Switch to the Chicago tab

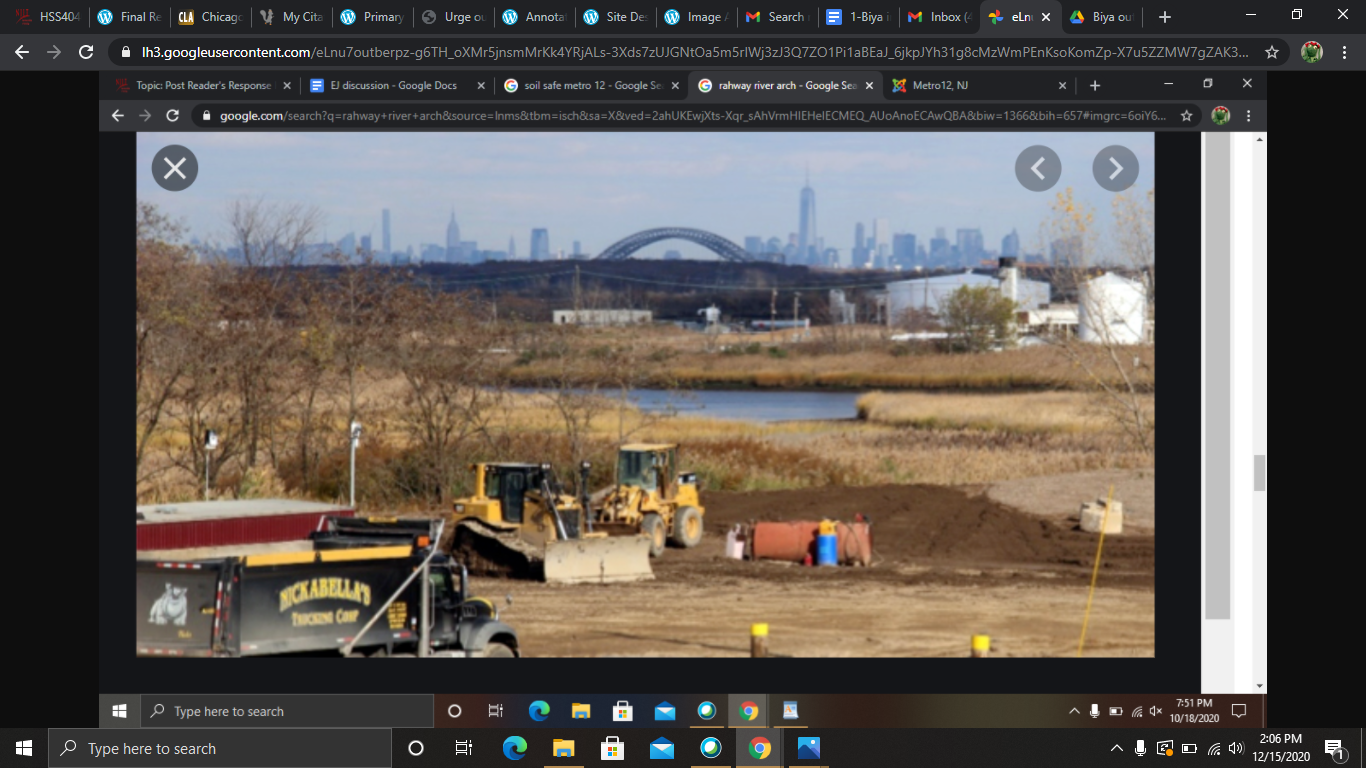coord(210,17)
